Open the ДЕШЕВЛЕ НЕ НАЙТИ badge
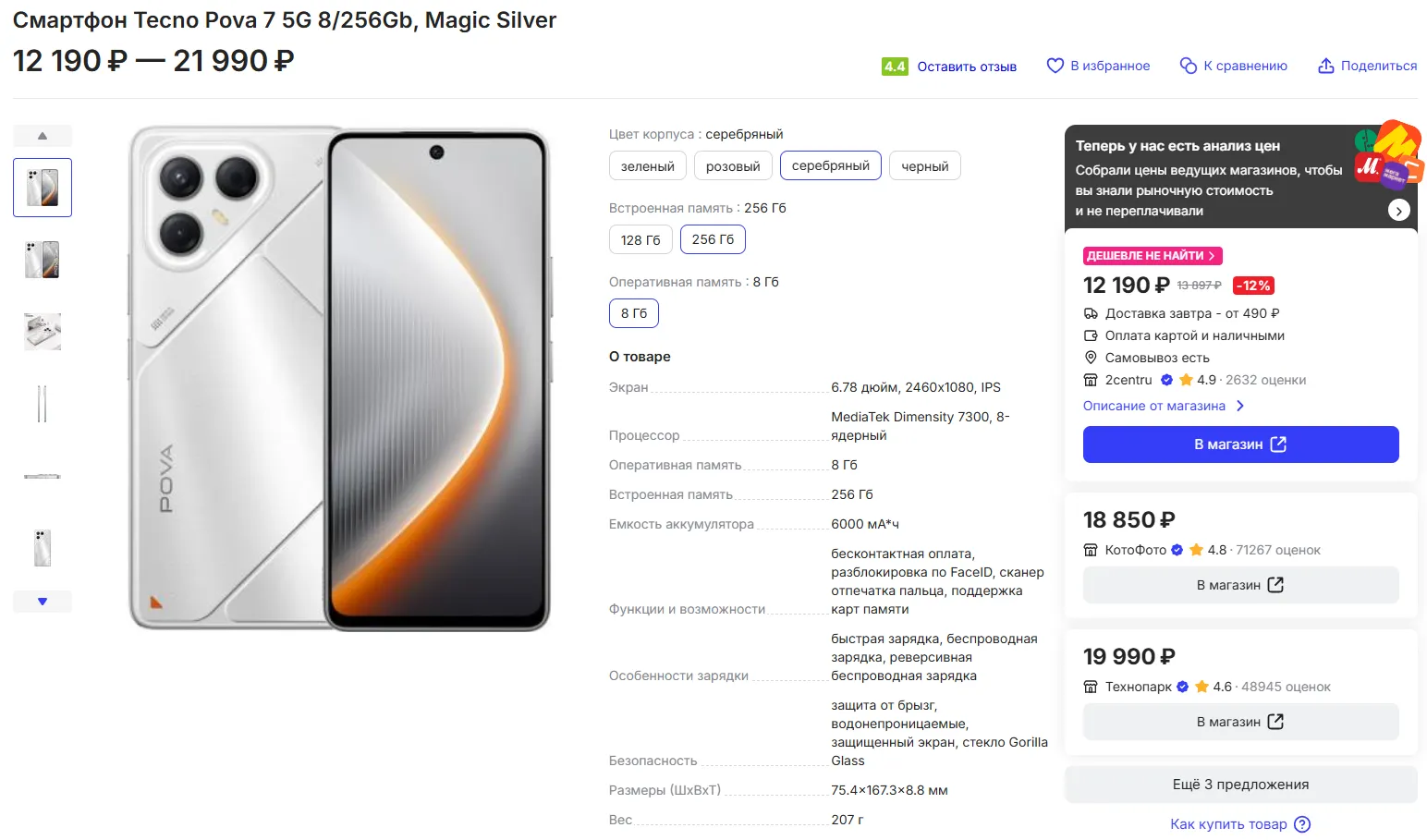 (x=1152, y=256)
